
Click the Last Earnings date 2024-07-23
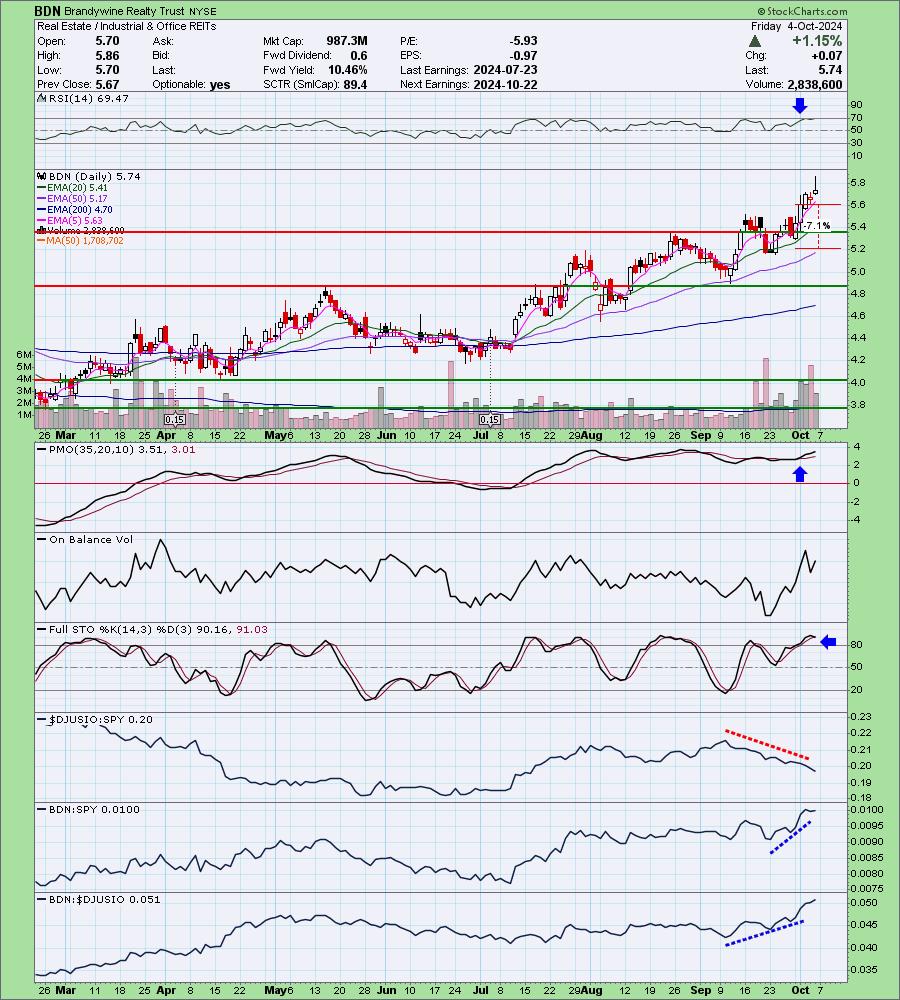505,70
